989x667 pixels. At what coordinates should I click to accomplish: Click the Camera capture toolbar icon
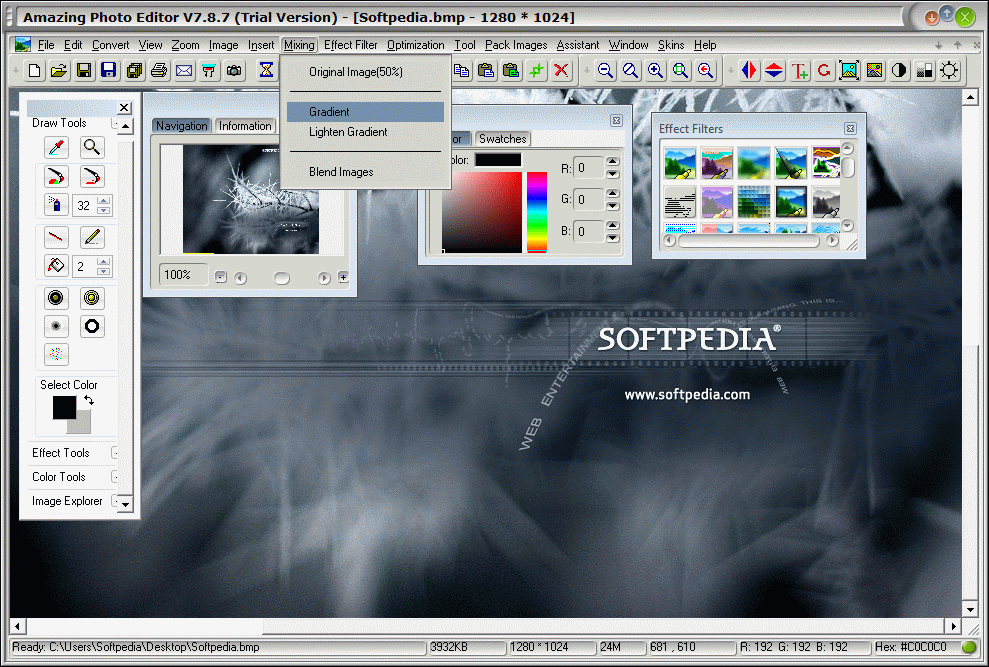(234, 70)
